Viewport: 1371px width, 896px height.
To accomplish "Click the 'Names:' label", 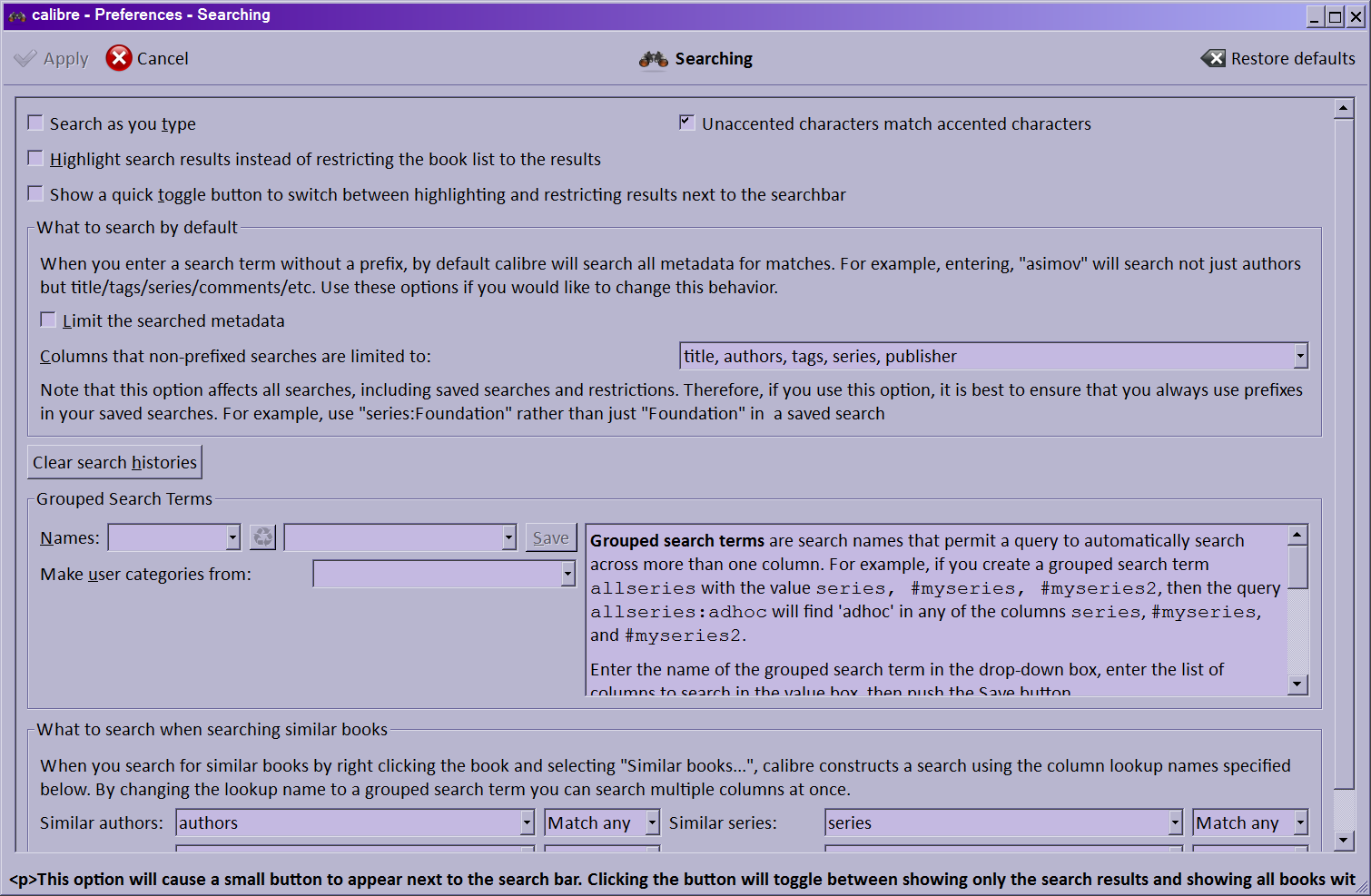I will click(x=70, y=537).
